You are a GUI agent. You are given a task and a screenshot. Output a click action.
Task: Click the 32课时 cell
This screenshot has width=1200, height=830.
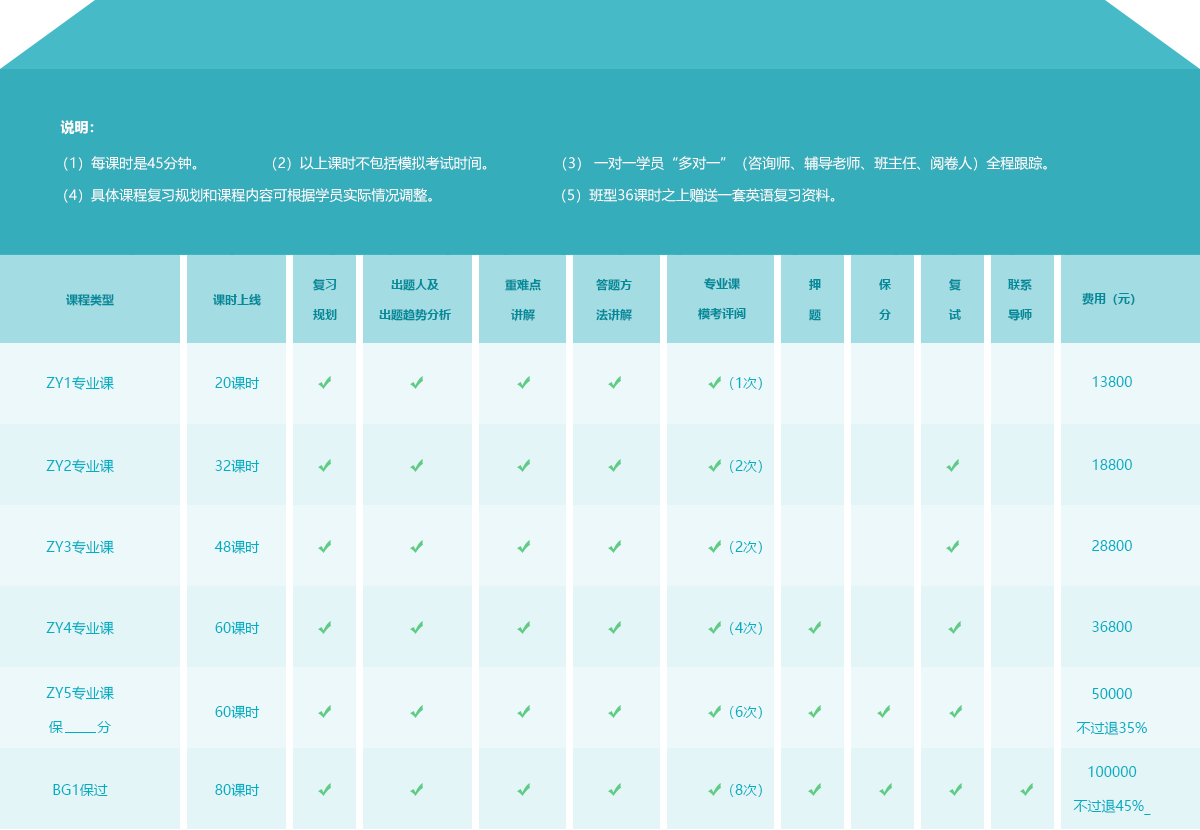coord(237,465)
